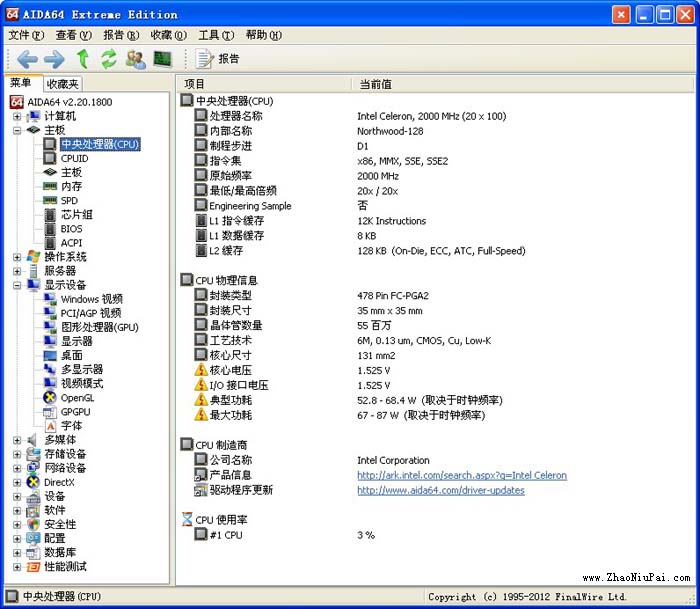Select ACPI in the tree
This screenshot has width=700, height=609.
point(71,243)
